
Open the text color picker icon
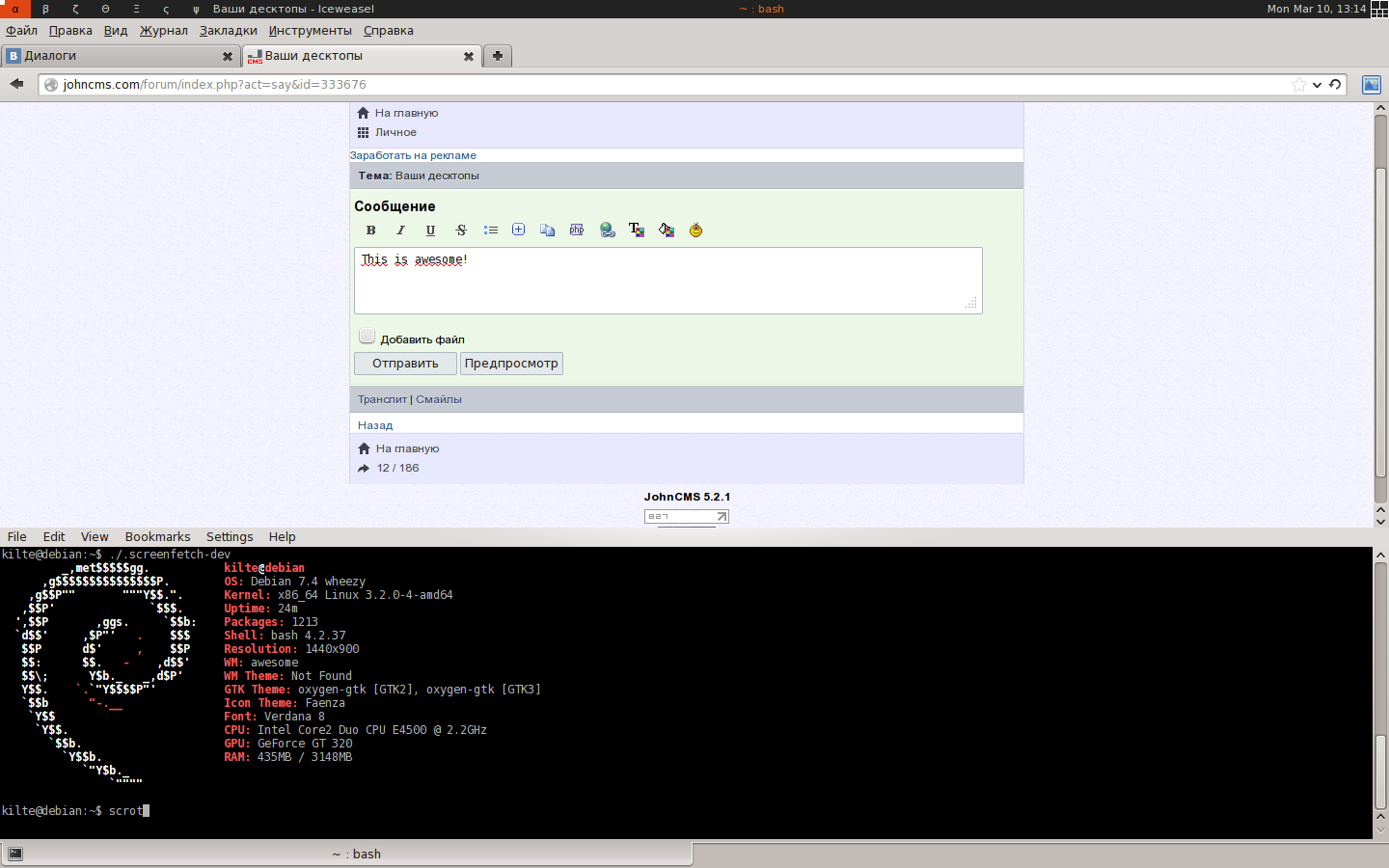(637, 231)
